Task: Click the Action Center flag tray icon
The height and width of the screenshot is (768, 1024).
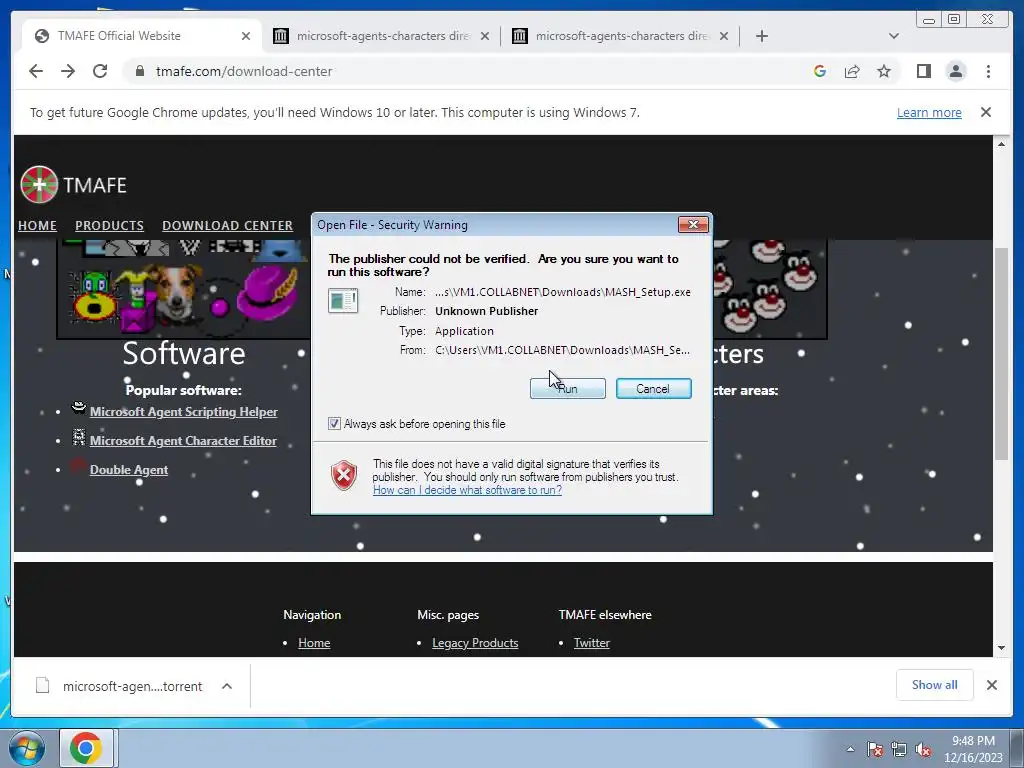Action: 875,749
